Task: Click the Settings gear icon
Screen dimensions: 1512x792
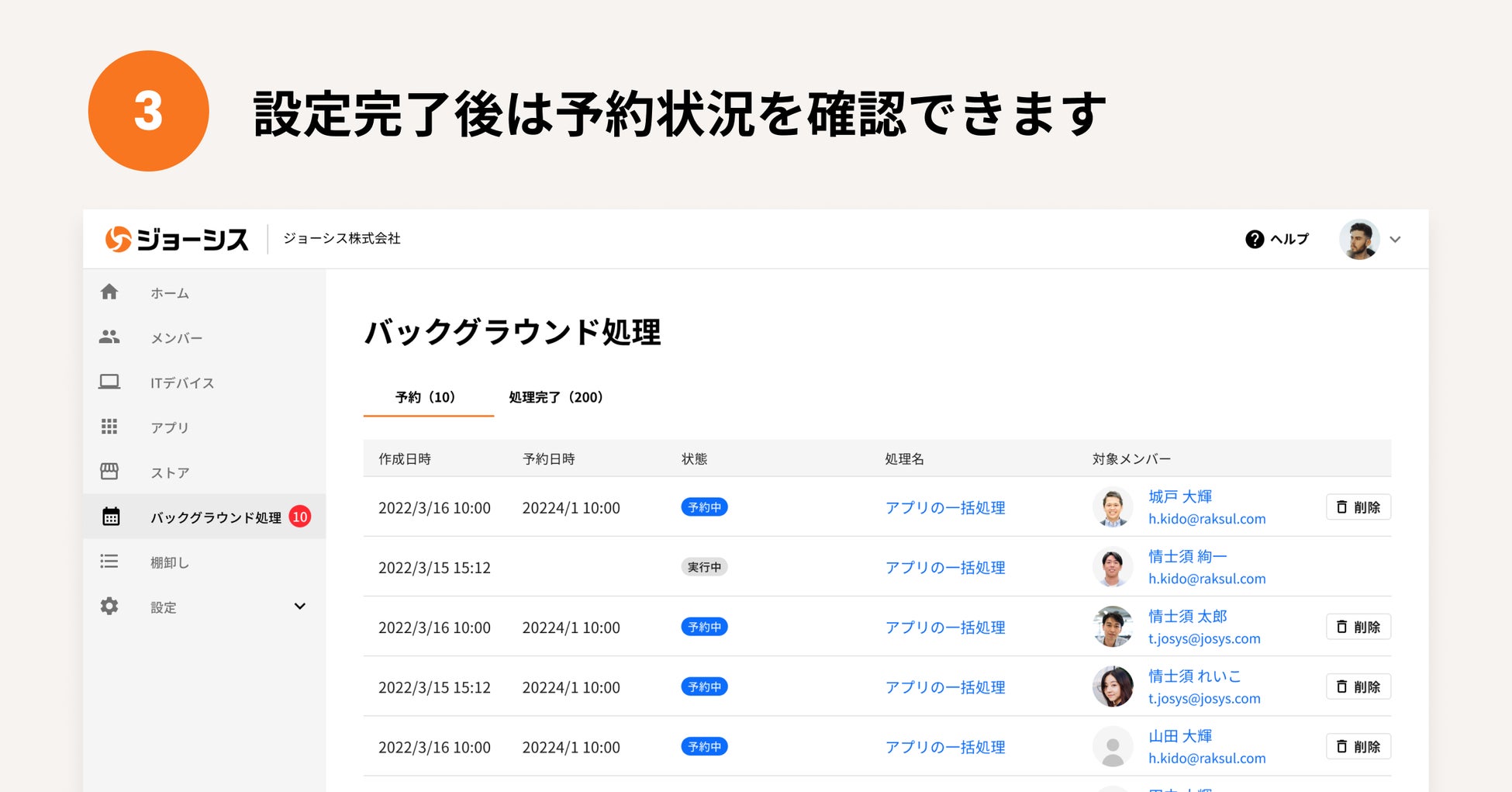Action: pyautogui.click(x=109, y=606)
